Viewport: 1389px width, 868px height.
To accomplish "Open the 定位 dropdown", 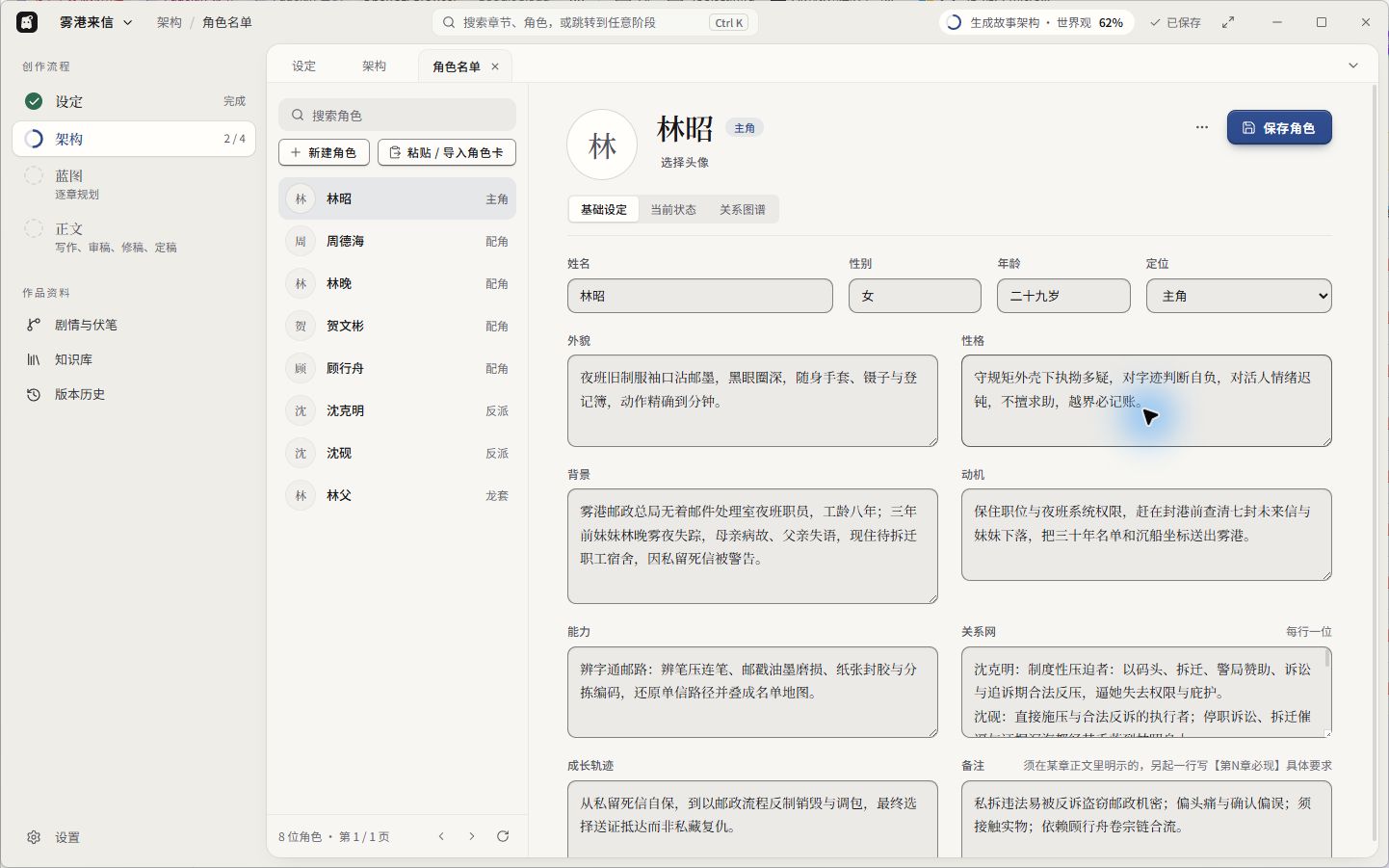I will coord(1239,296).
